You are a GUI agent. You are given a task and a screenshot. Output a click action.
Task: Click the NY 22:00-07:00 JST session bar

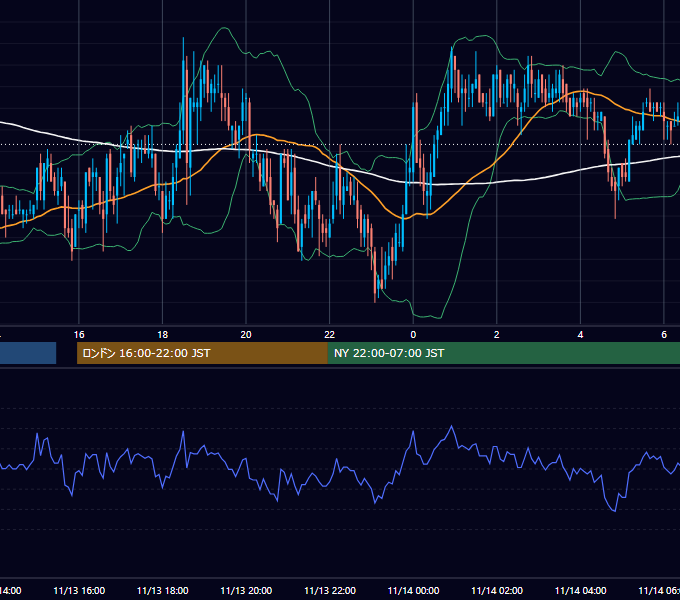pos(503,353)
